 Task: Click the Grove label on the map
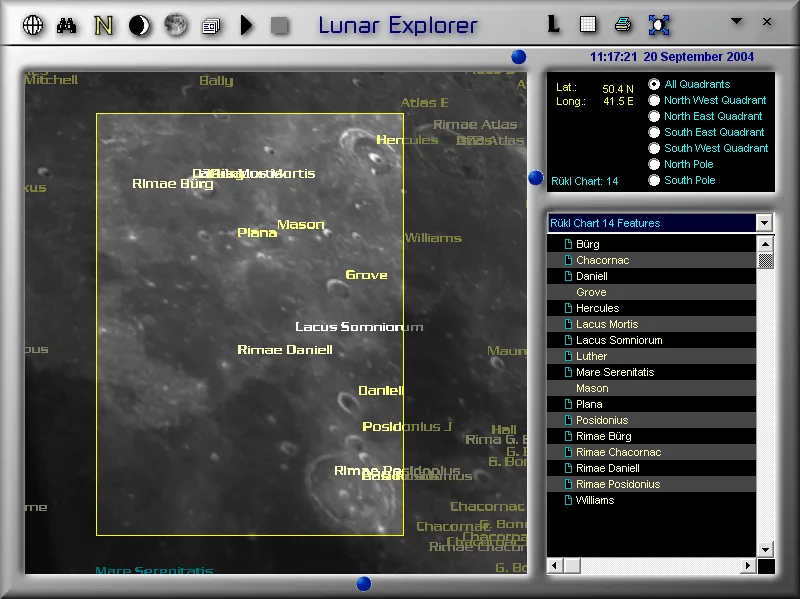366,274
